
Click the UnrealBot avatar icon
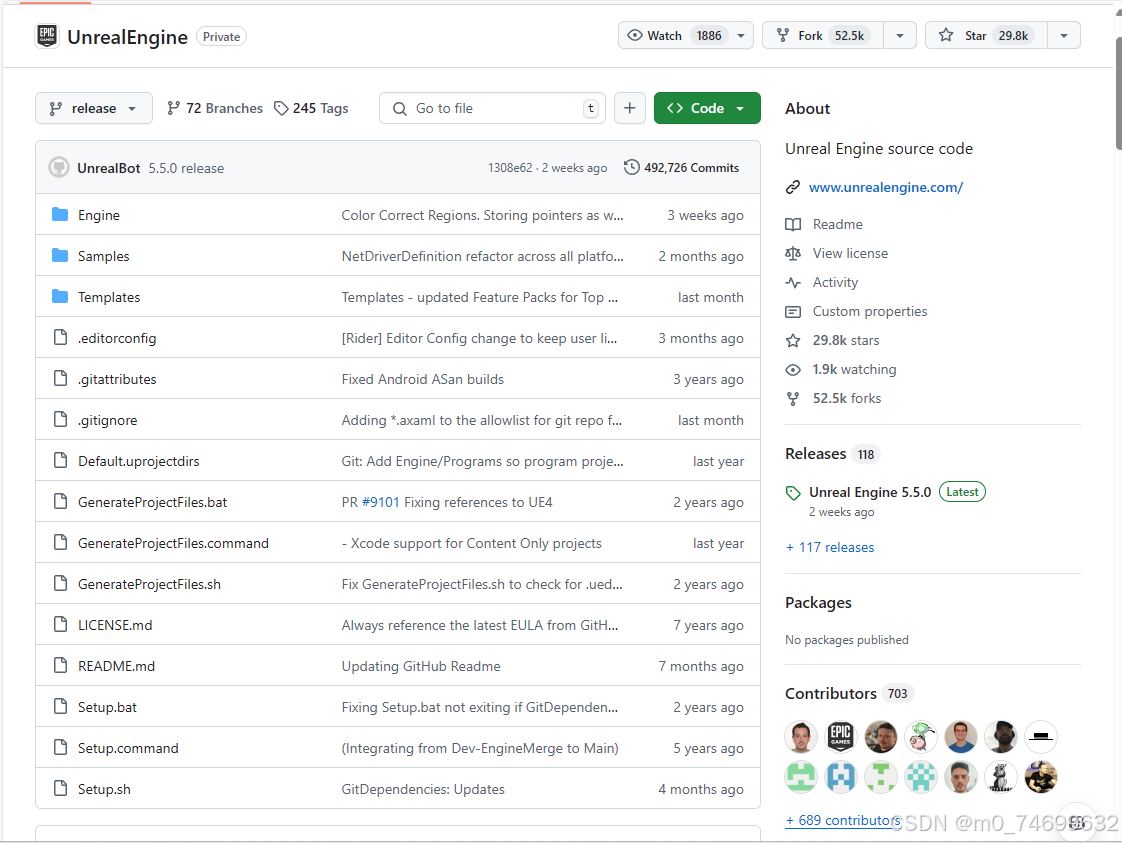click(59, 167)
